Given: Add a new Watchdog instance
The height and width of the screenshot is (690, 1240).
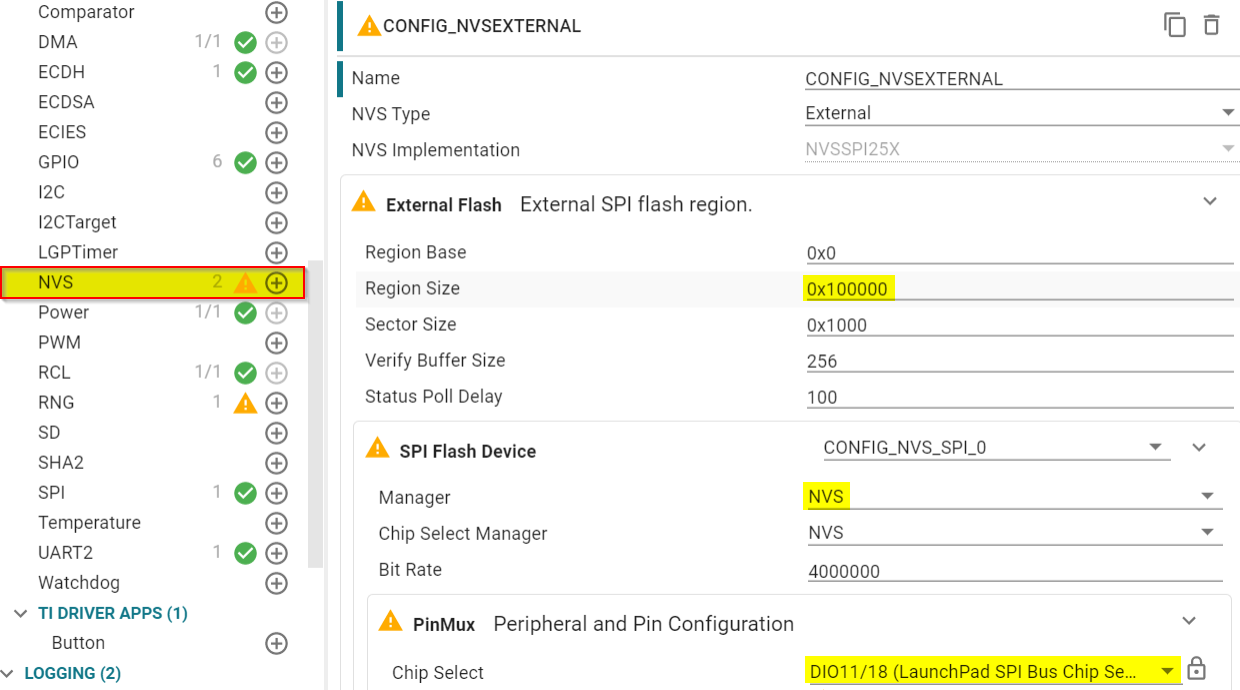Looking at the screenshot, I should [x=276, y=582].
